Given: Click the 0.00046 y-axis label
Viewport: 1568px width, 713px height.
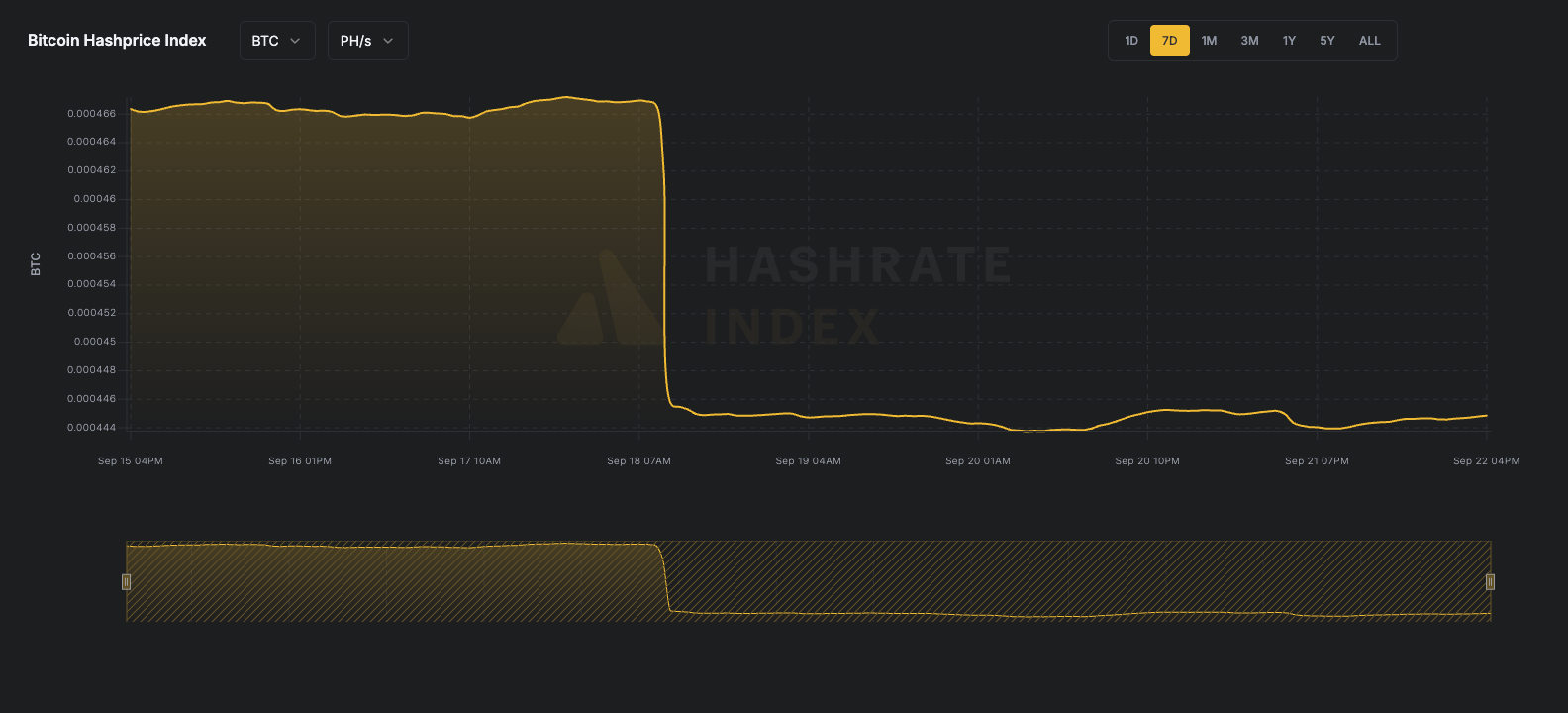Looking at the screenshot, I should pyautogui.click(x=95, y=199).
